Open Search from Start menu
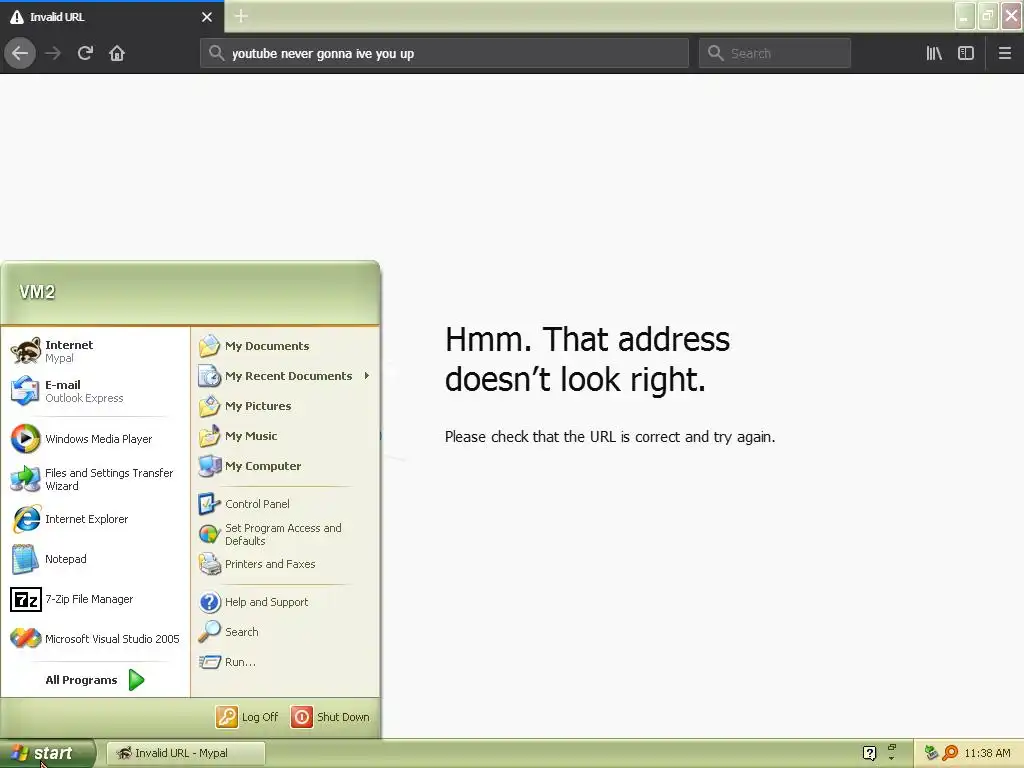This screenshot has width=1024, height=768. (285, 632)
